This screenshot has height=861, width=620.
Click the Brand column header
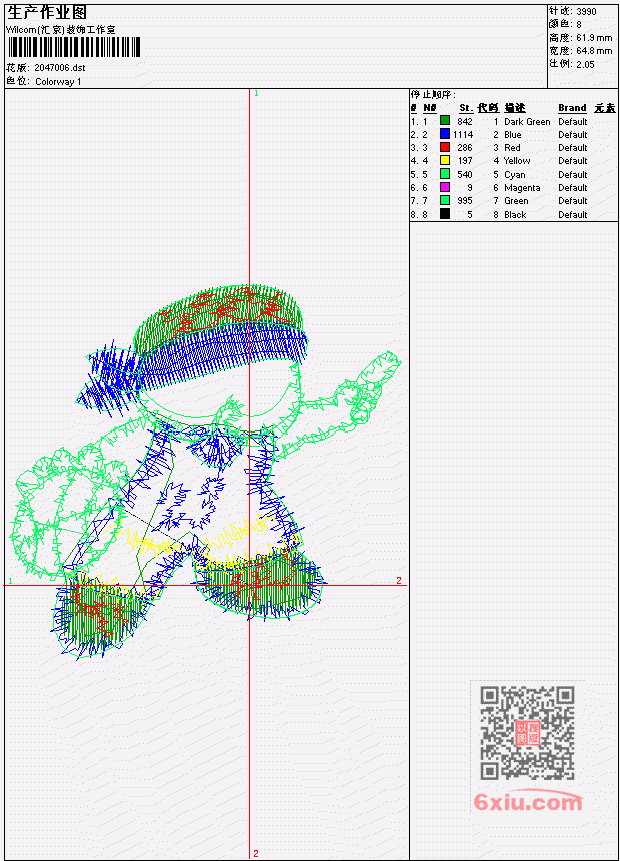coord(572,108)
